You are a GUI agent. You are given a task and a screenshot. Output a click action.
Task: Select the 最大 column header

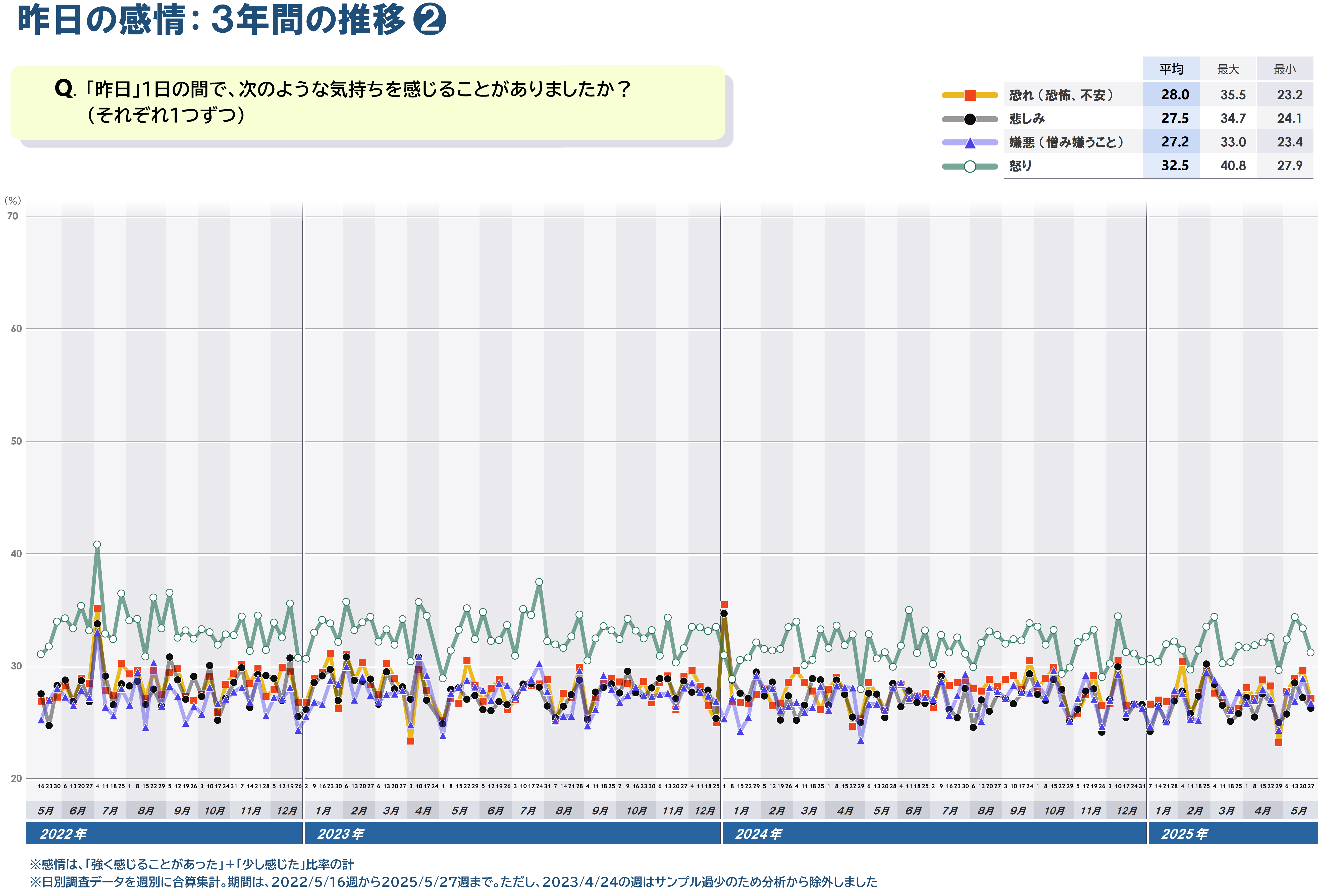pyautogui.click(x=1228, y=69)
